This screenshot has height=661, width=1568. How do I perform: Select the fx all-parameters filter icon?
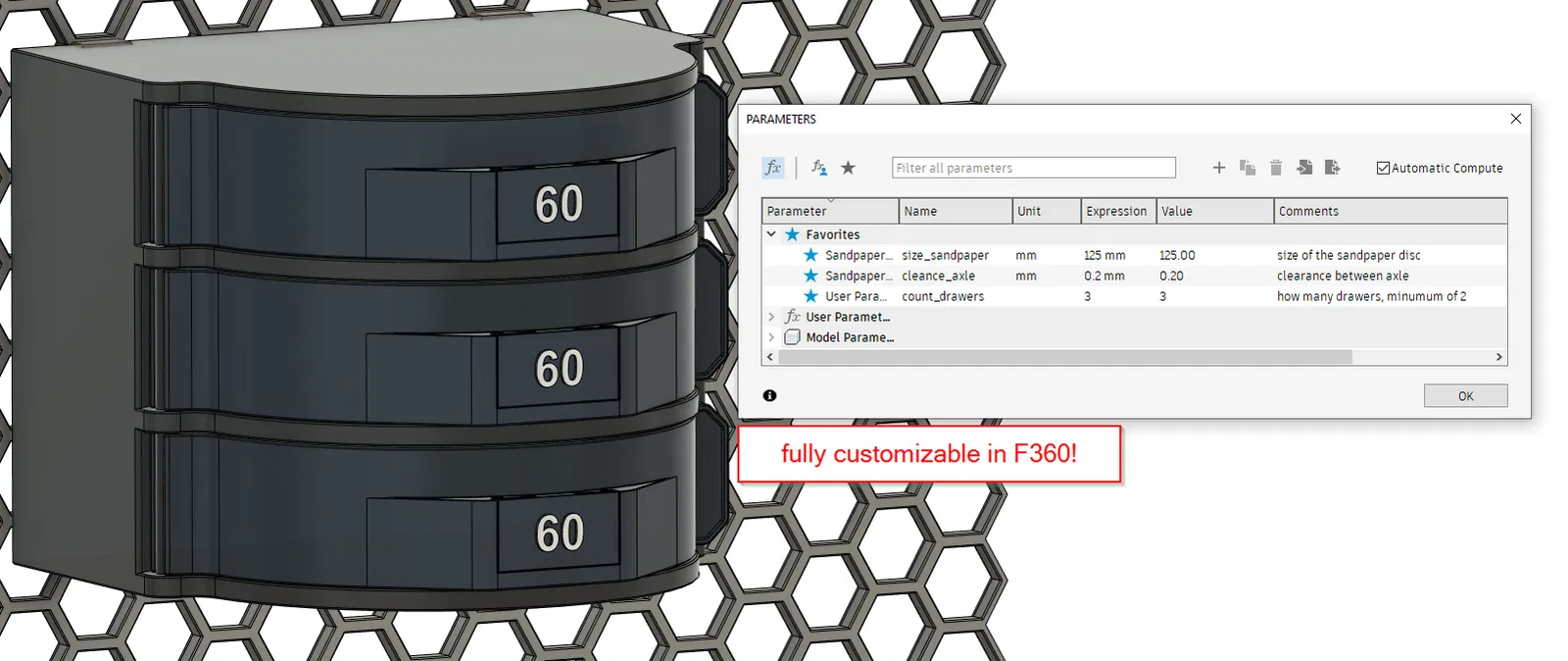click(773, 168)
